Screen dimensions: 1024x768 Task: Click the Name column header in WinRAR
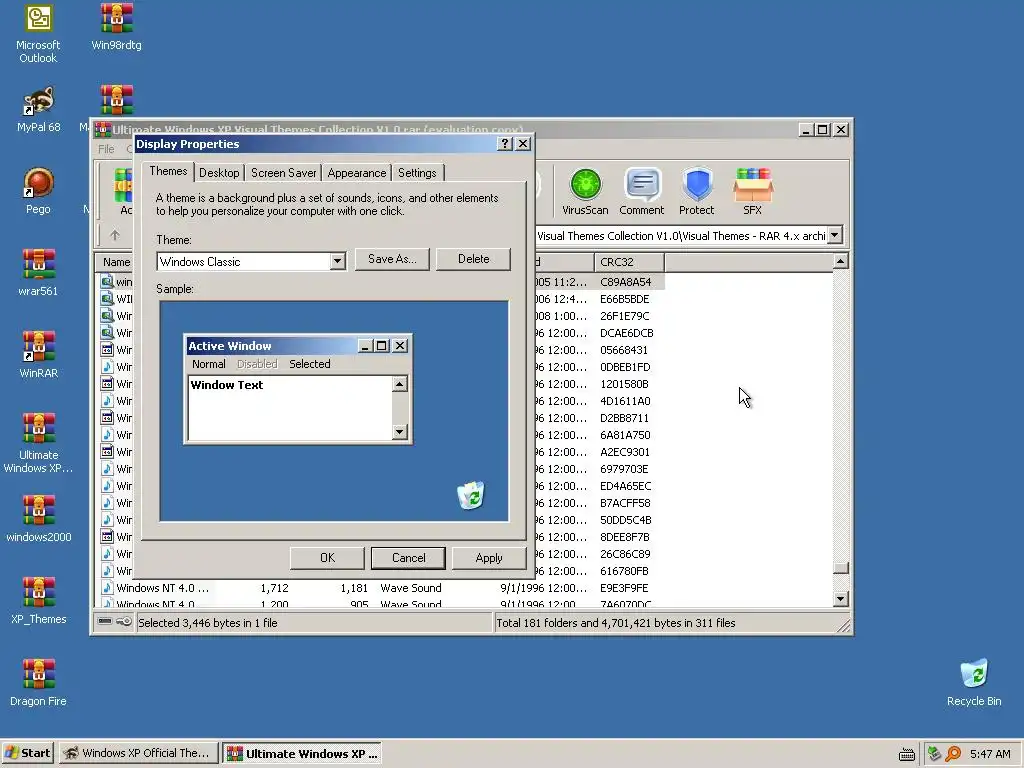pyautogui.click(x=115, y=262)
